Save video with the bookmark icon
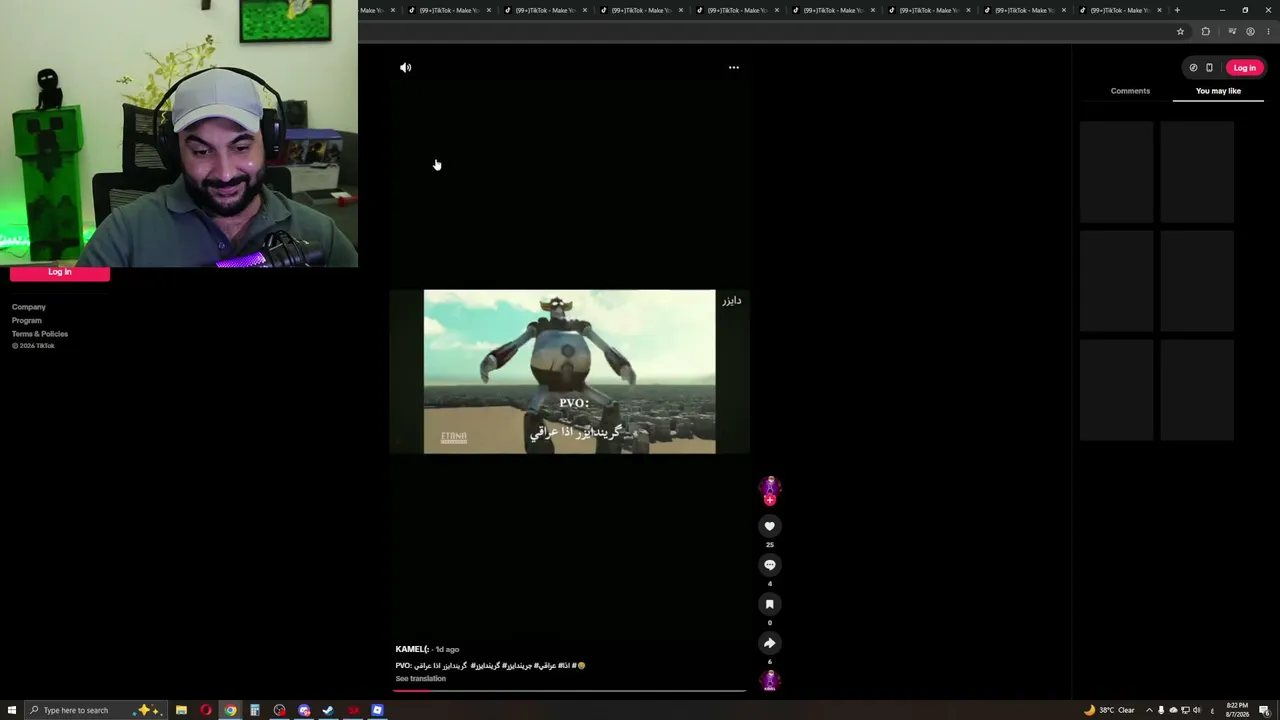 point(769,604)
